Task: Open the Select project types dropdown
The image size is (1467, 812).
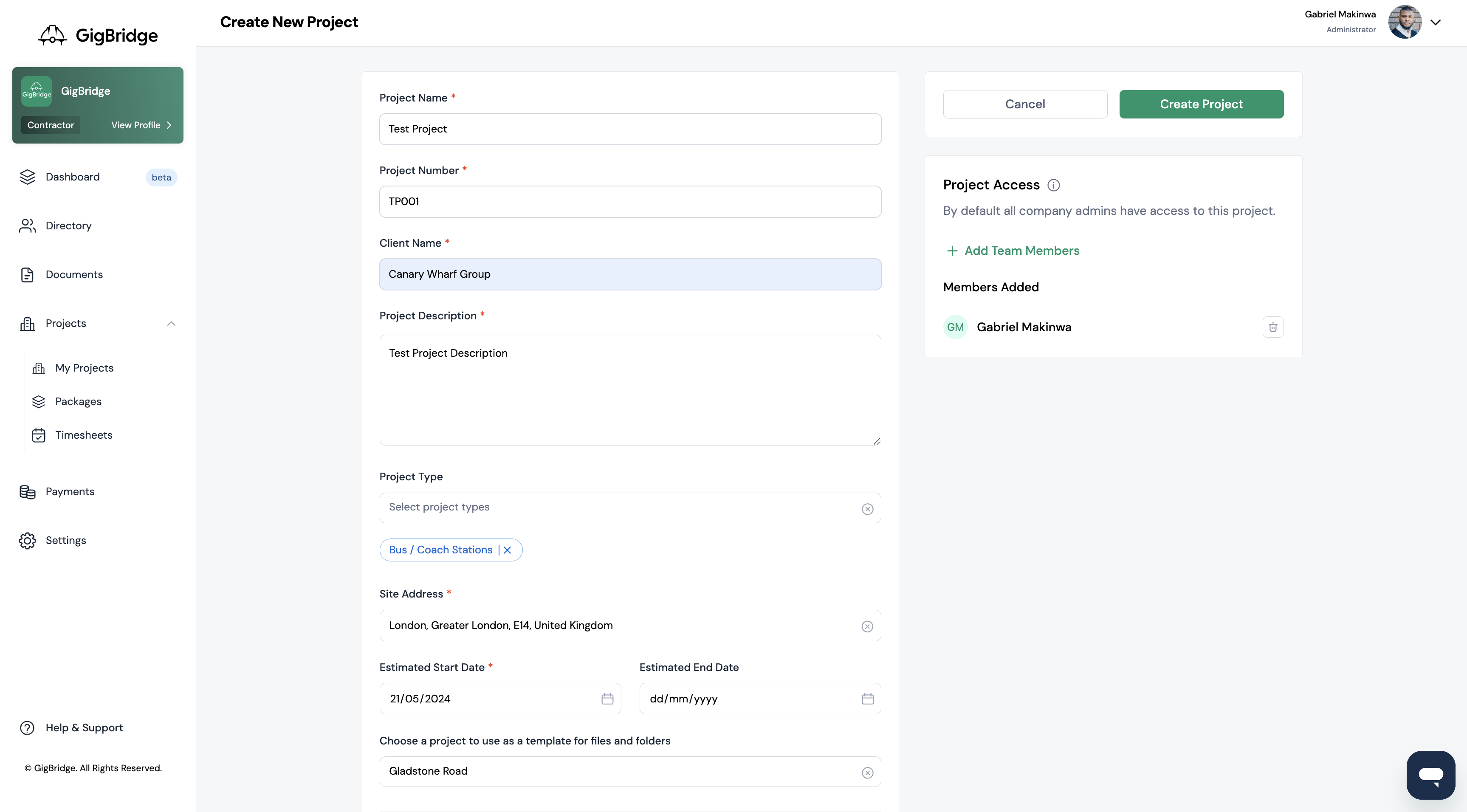Action: click(x=630, y=508)
